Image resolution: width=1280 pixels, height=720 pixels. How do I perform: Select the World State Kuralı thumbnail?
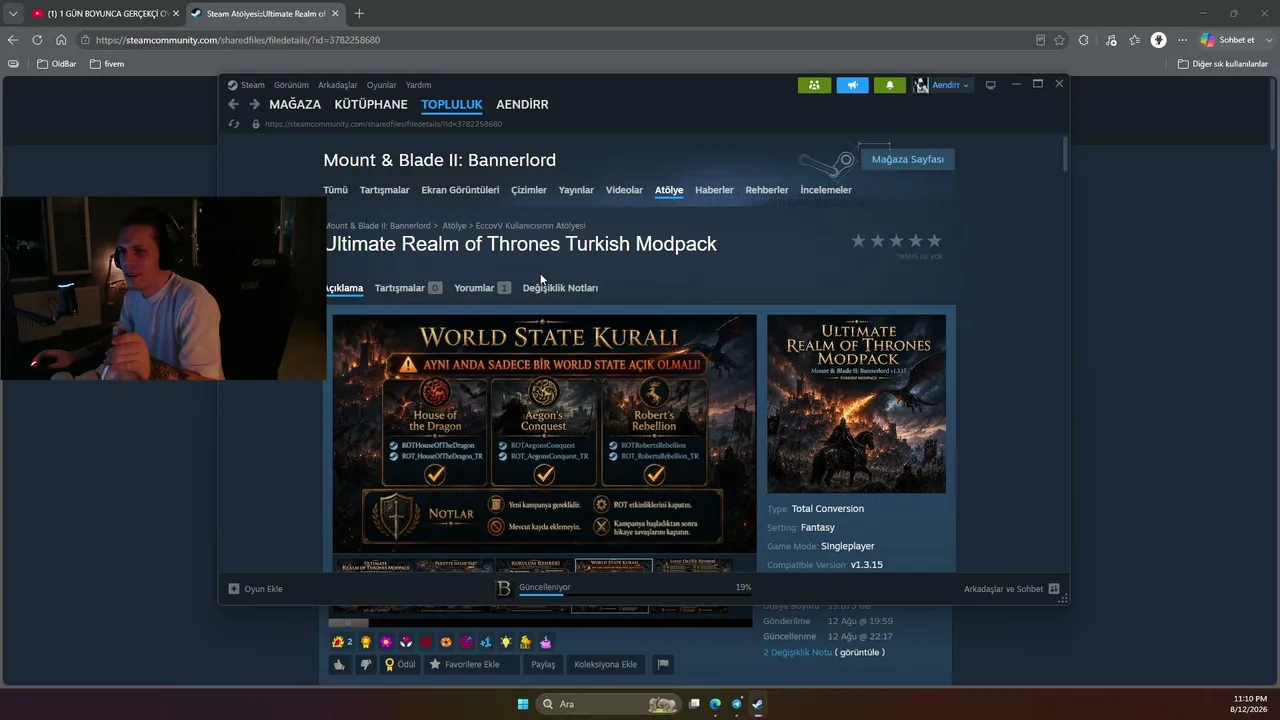pyautogui.click(x=613, y=565)
